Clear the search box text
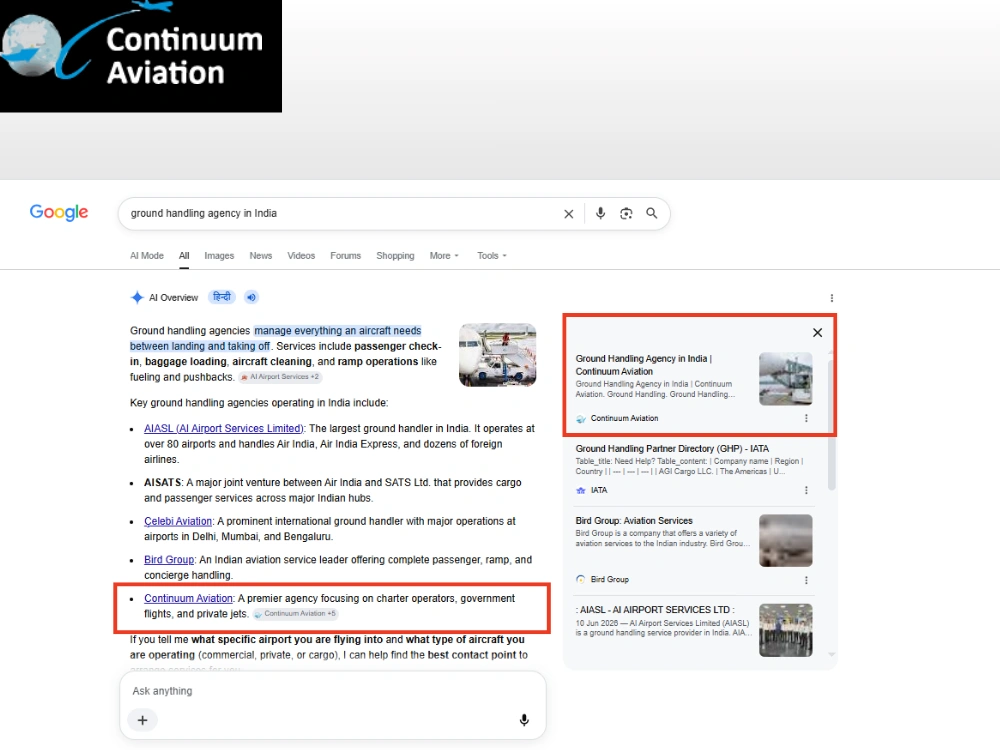Image resolution: width=1000 pixels, height=750 pixels. click(x=568, y=214)
